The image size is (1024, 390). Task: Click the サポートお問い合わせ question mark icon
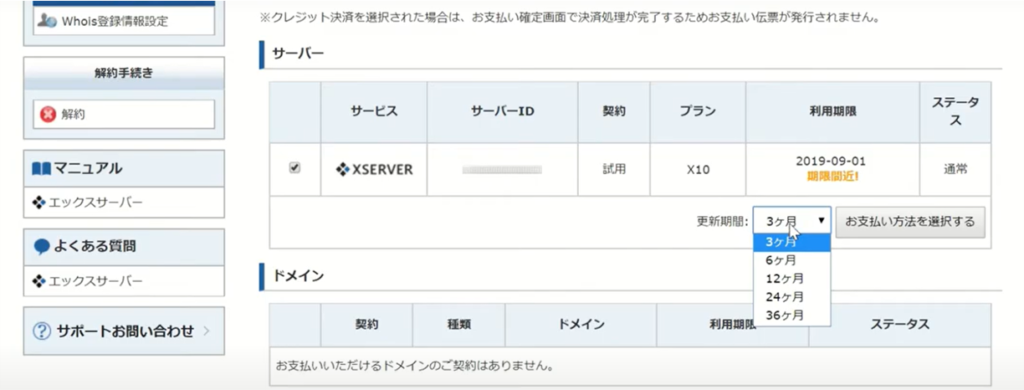pos(41,331)
